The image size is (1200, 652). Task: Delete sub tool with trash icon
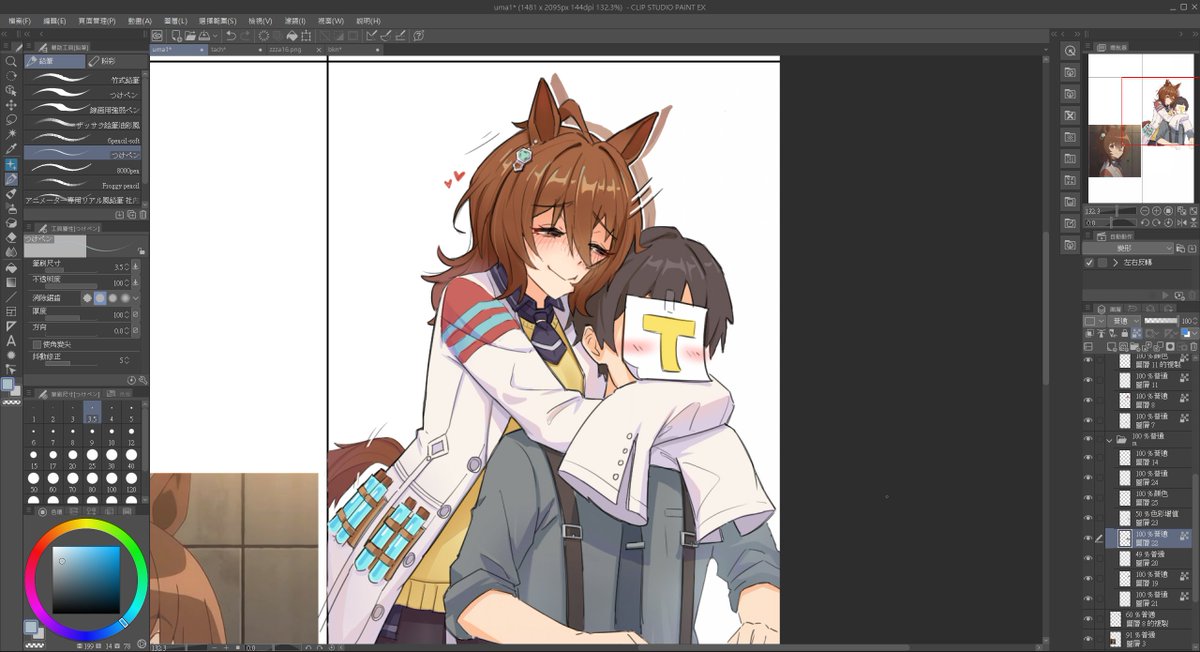coord(143,214)
